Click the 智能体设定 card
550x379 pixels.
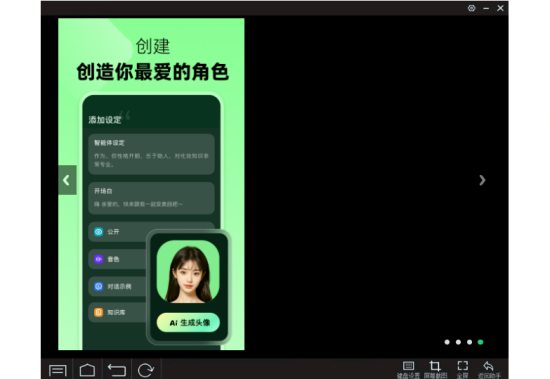coord(152,154)
